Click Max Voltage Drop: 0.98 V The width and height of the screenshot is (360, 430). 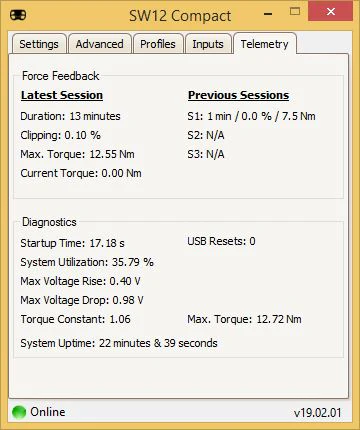click(x=82, y=300)
